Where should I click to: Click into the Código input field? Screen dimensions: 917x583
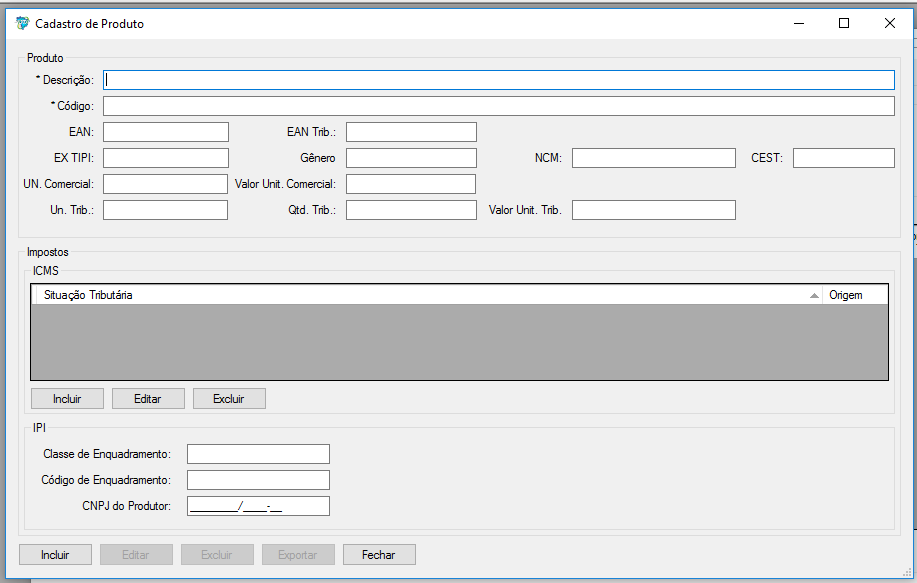click(499, 106)
